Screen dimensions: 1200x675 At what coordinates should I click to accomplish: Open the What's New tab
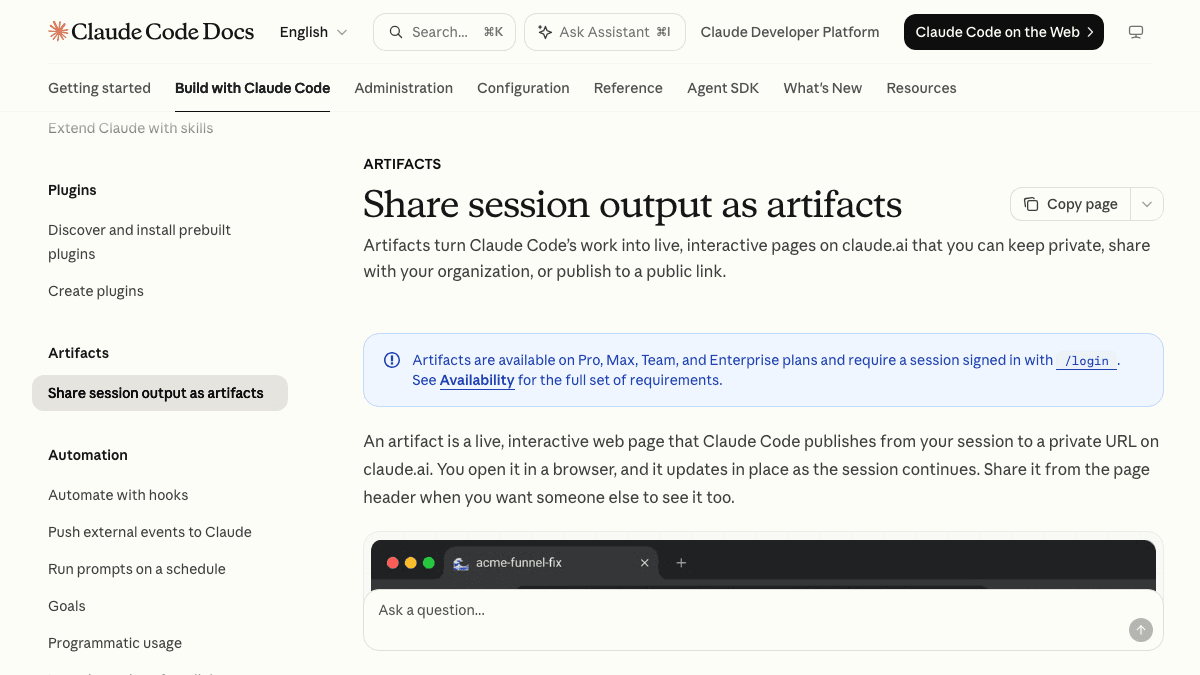[x=823, y=88]
